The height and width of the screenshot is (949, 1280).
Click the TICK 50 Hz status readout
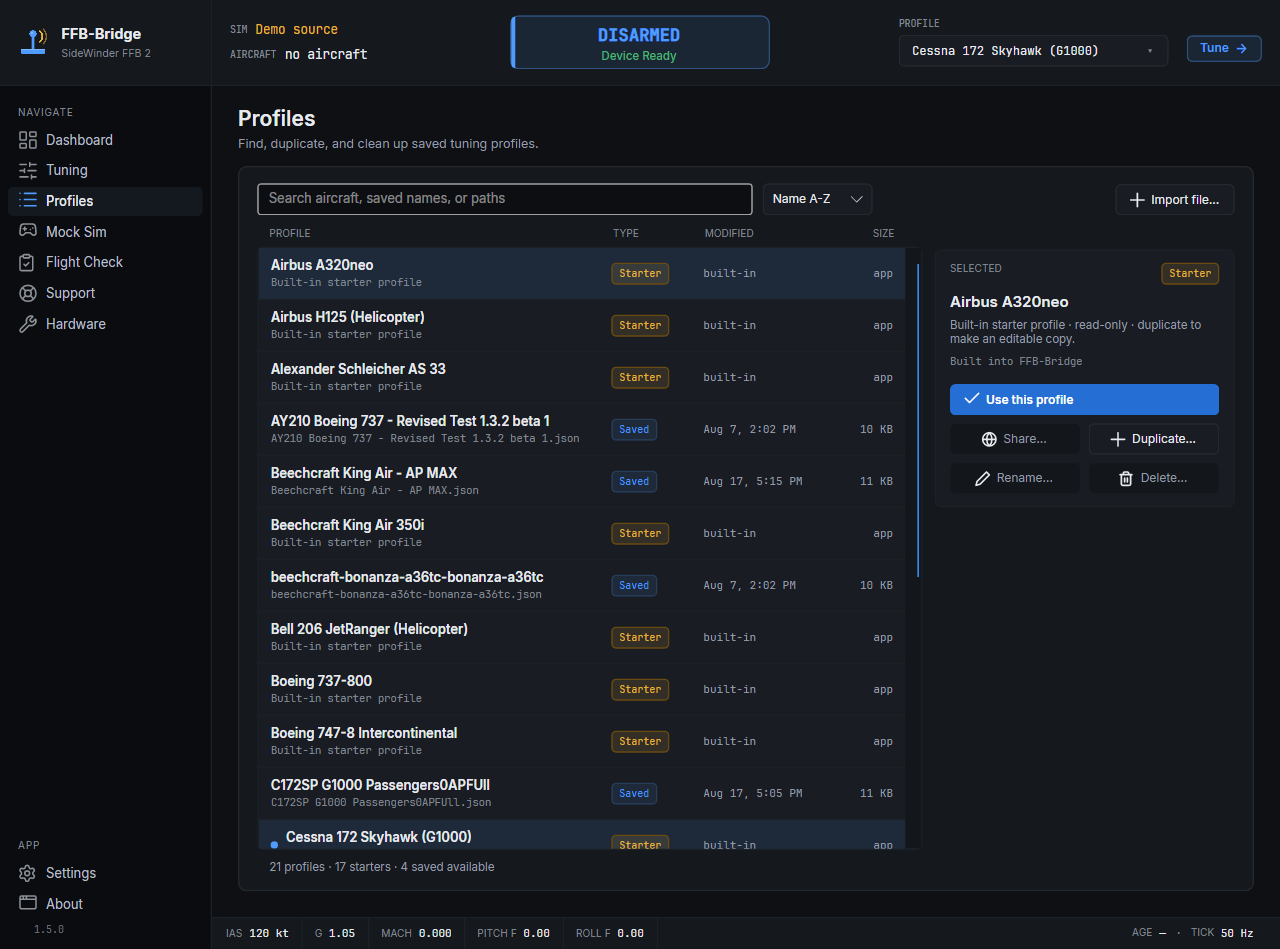pyautogui.click(x=1222, y=933)
